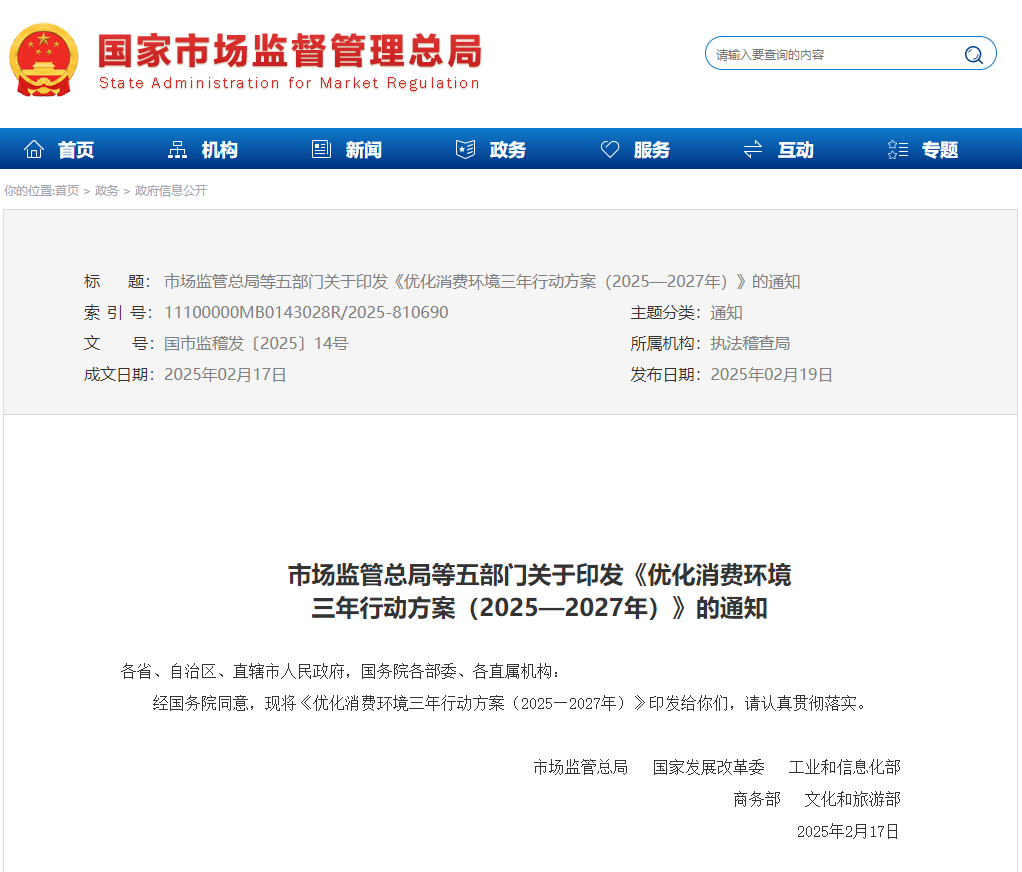Screen dimensions: 1022x872
Task: Click the 发布日期 field label
Action: click(665, 375)
